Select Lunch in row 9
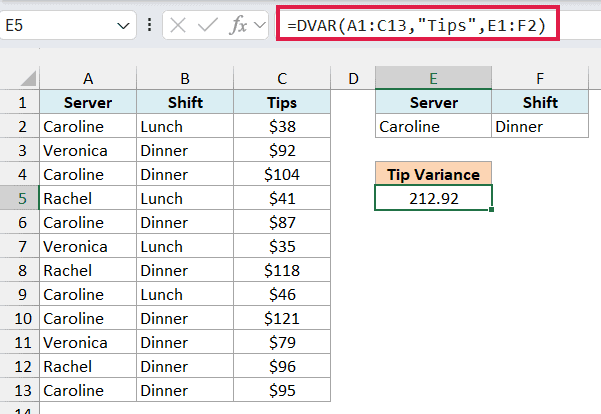Image resolution: width=601 pixels, height=414 pixels. [x=185, y=294]
